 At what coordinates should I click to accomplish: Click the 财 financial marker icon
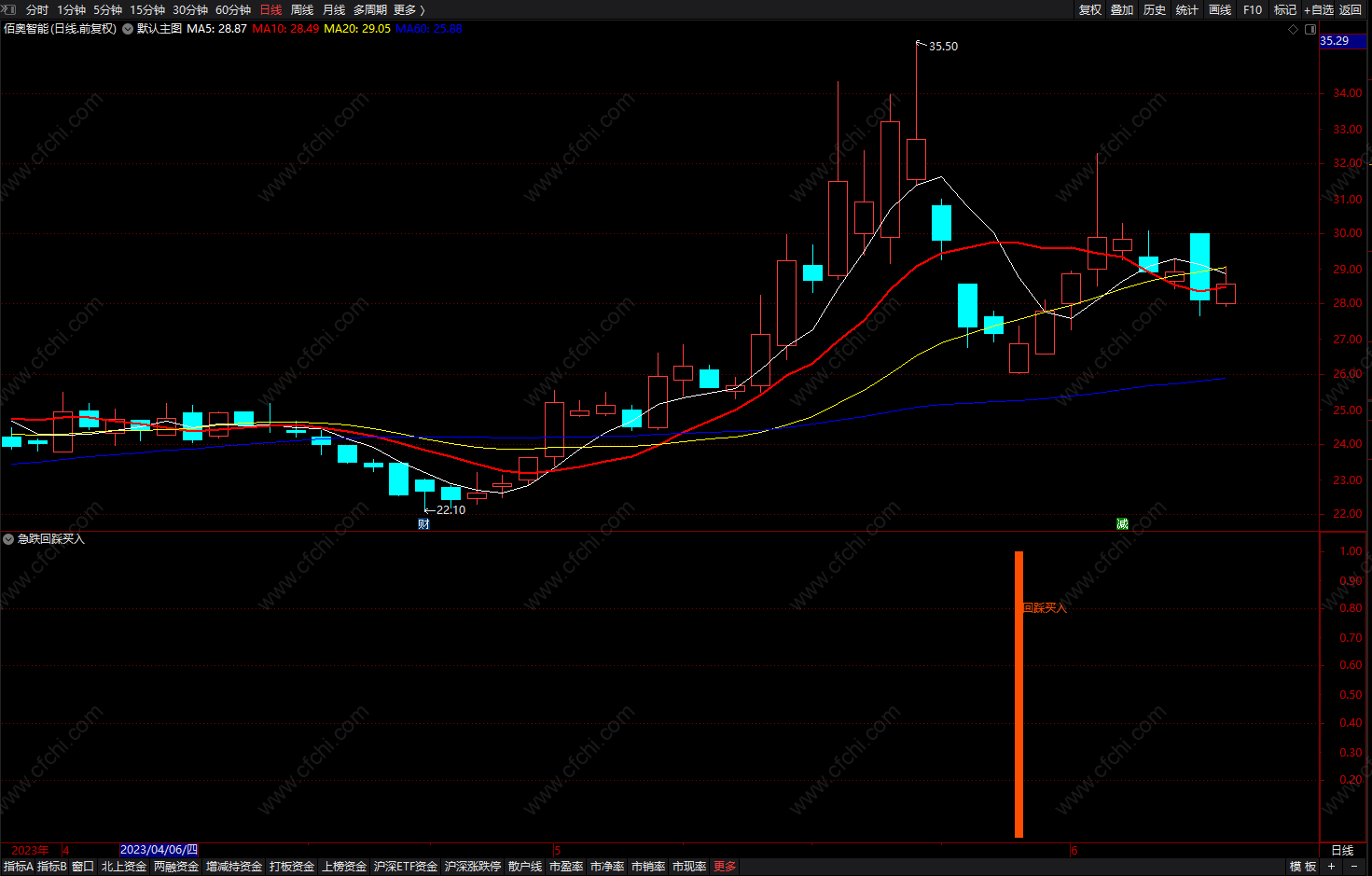[423, 524]
